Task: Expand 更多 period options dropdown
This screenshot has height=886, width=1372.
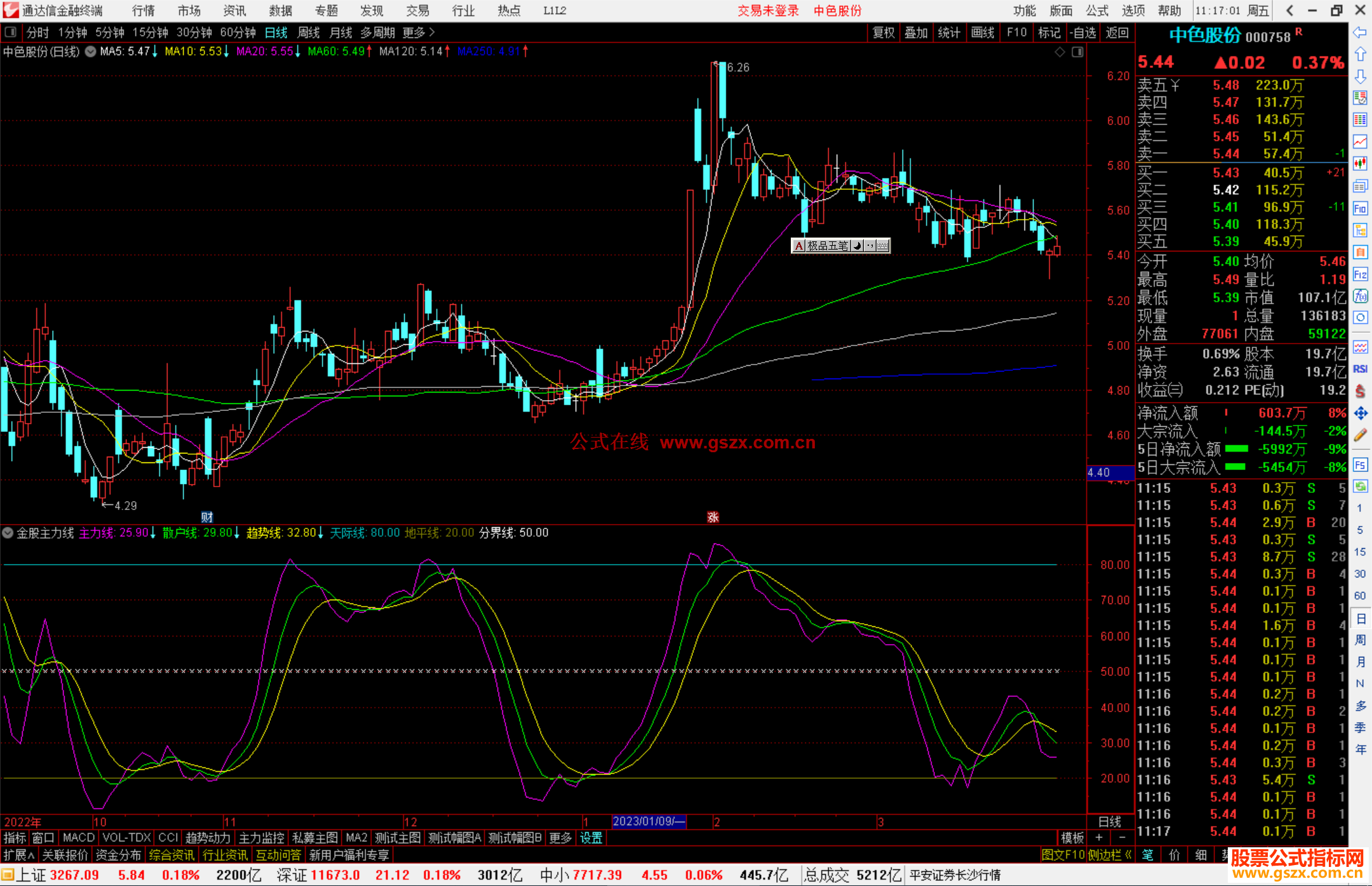Action: (419, 32)
